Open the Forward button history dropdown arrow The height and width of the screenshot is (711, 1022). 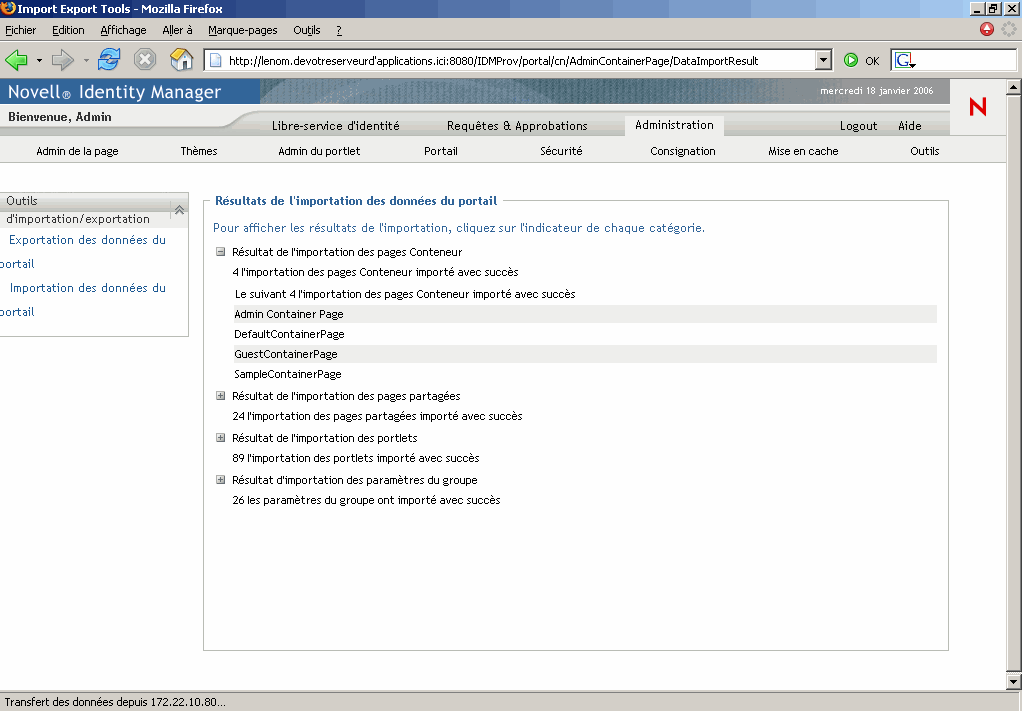tap(86, 61)
